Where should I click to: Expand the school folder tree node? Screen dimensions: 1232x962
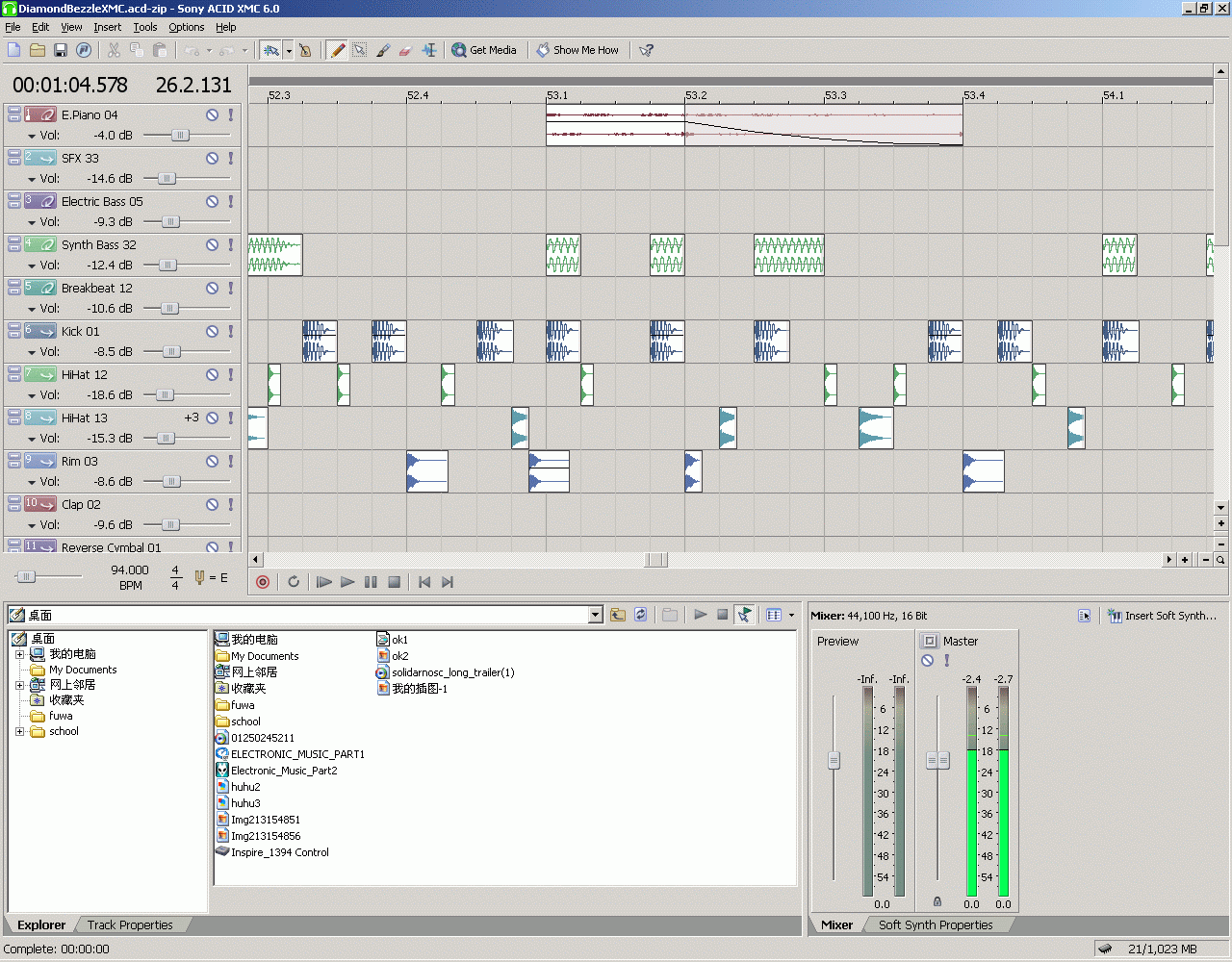19,731
